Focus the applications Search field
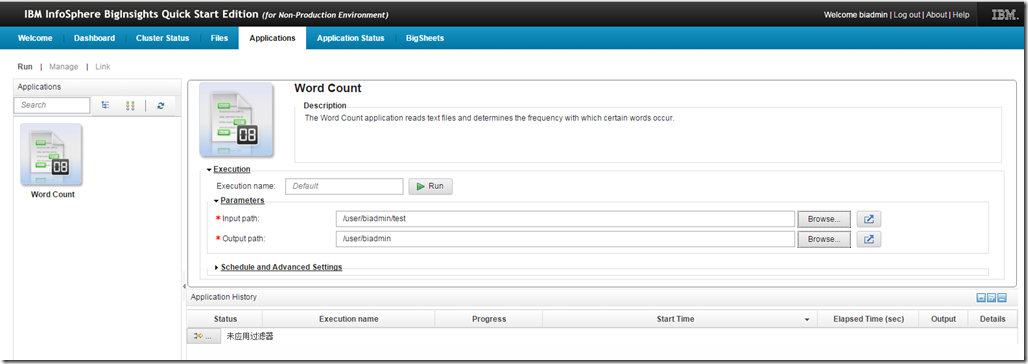The height and width of the screenshot is (364, 1028). point(52,105)
